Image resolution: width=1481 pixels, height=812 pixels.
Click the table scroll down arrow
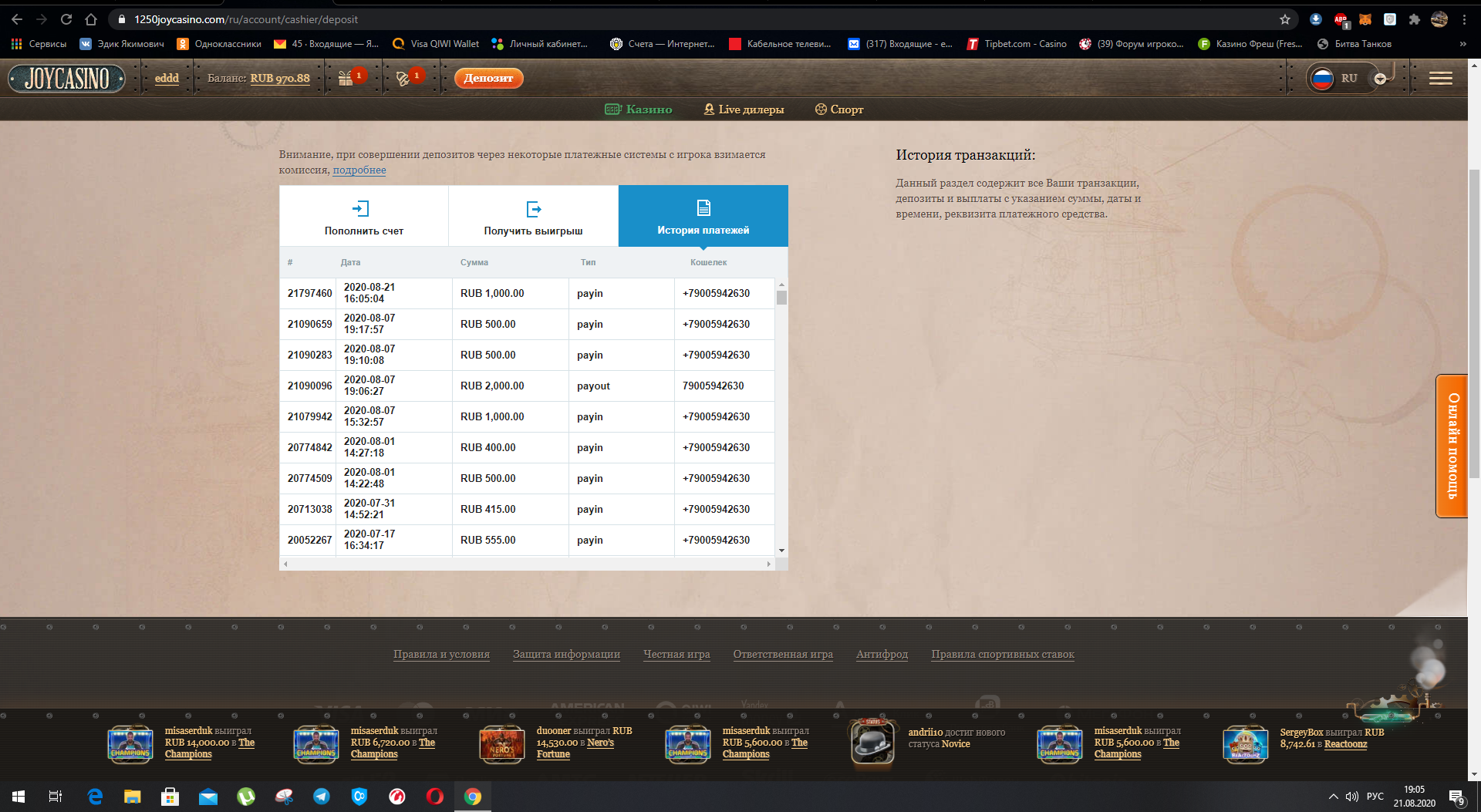[x=781, y=550]
